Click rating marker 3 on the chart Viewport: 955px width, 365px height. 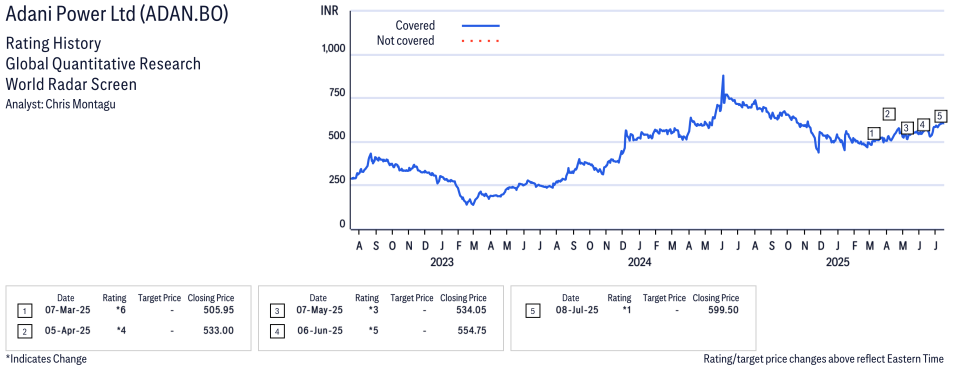click(x=906, y=127)
